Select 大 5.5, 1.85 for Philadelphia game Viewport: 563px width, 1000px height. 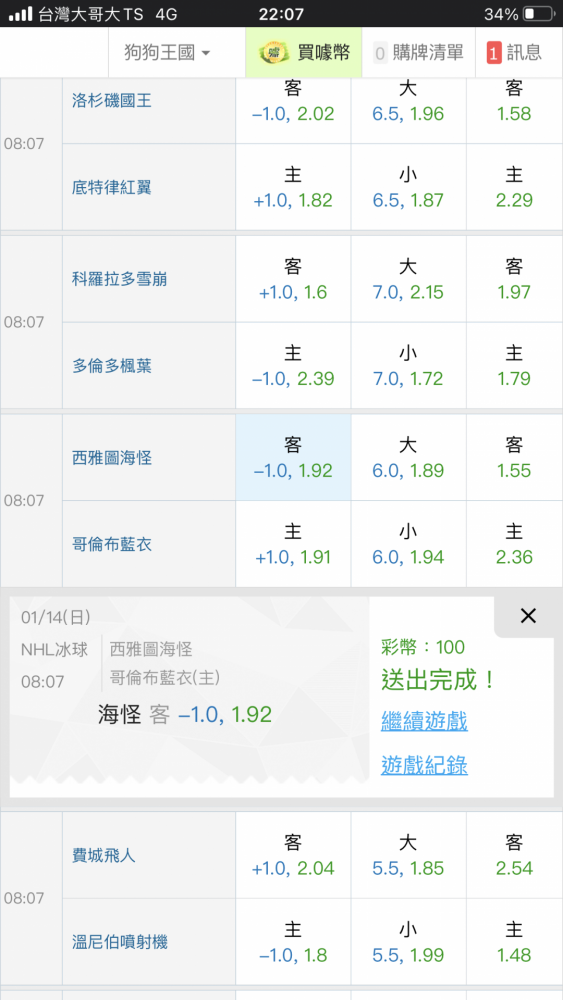tap(408, 855)
